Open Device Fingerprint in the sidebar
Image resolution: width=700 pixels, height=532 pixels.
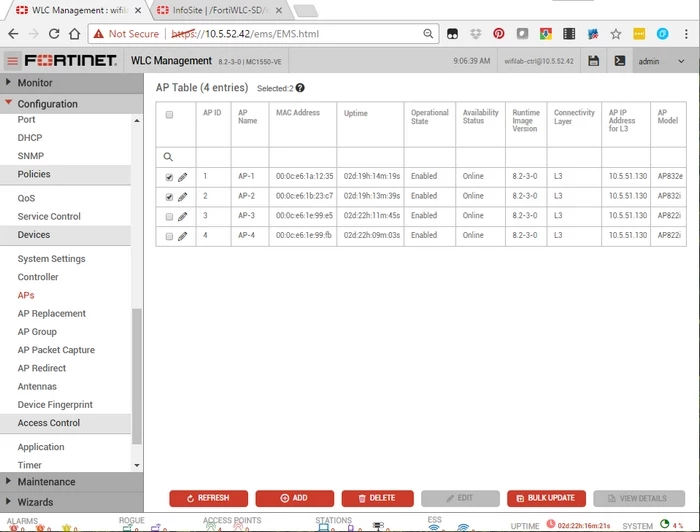point(55,404)
